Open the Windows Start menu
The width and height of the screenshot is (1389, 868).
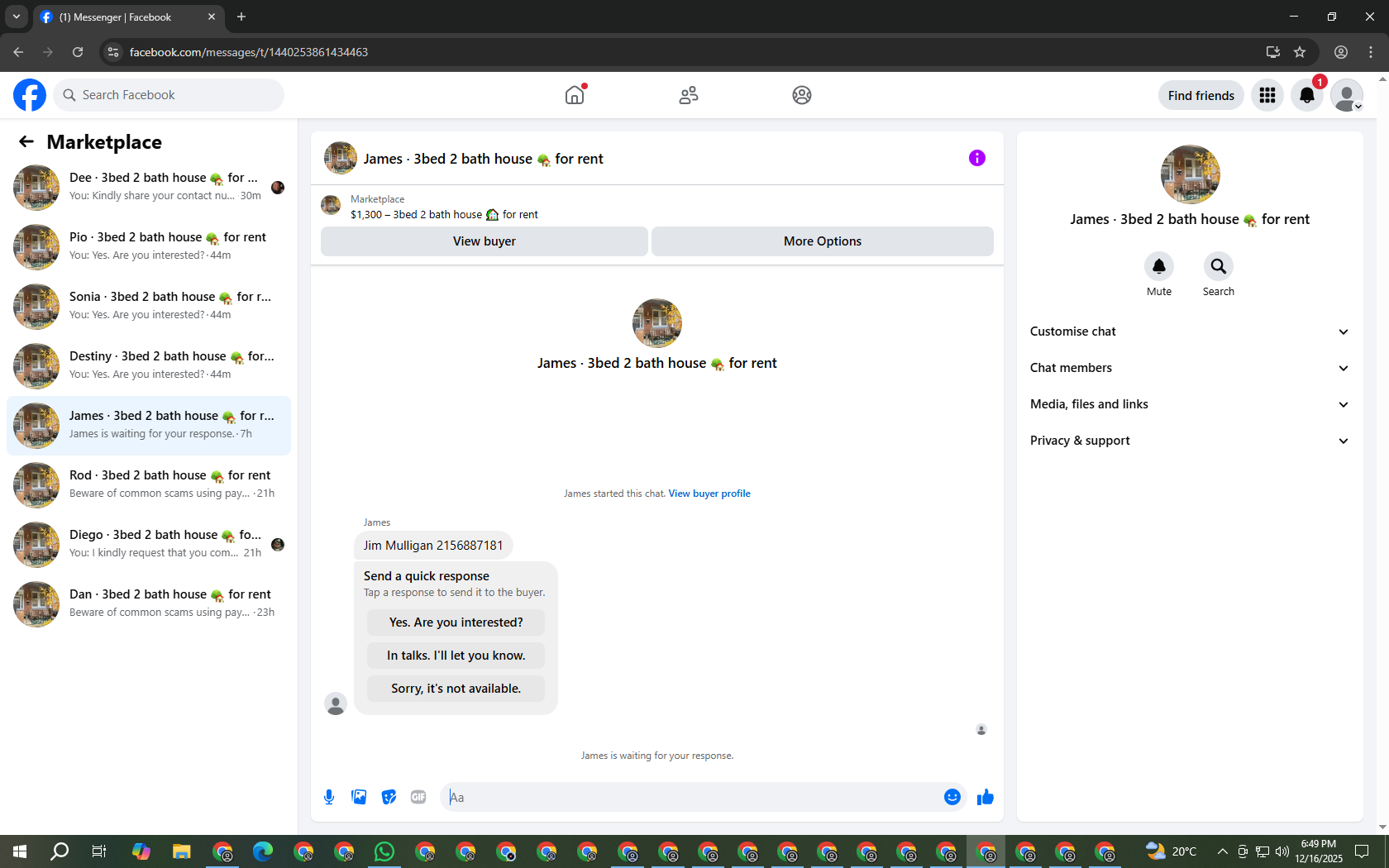pyautogui.click(x=20, y=851)
